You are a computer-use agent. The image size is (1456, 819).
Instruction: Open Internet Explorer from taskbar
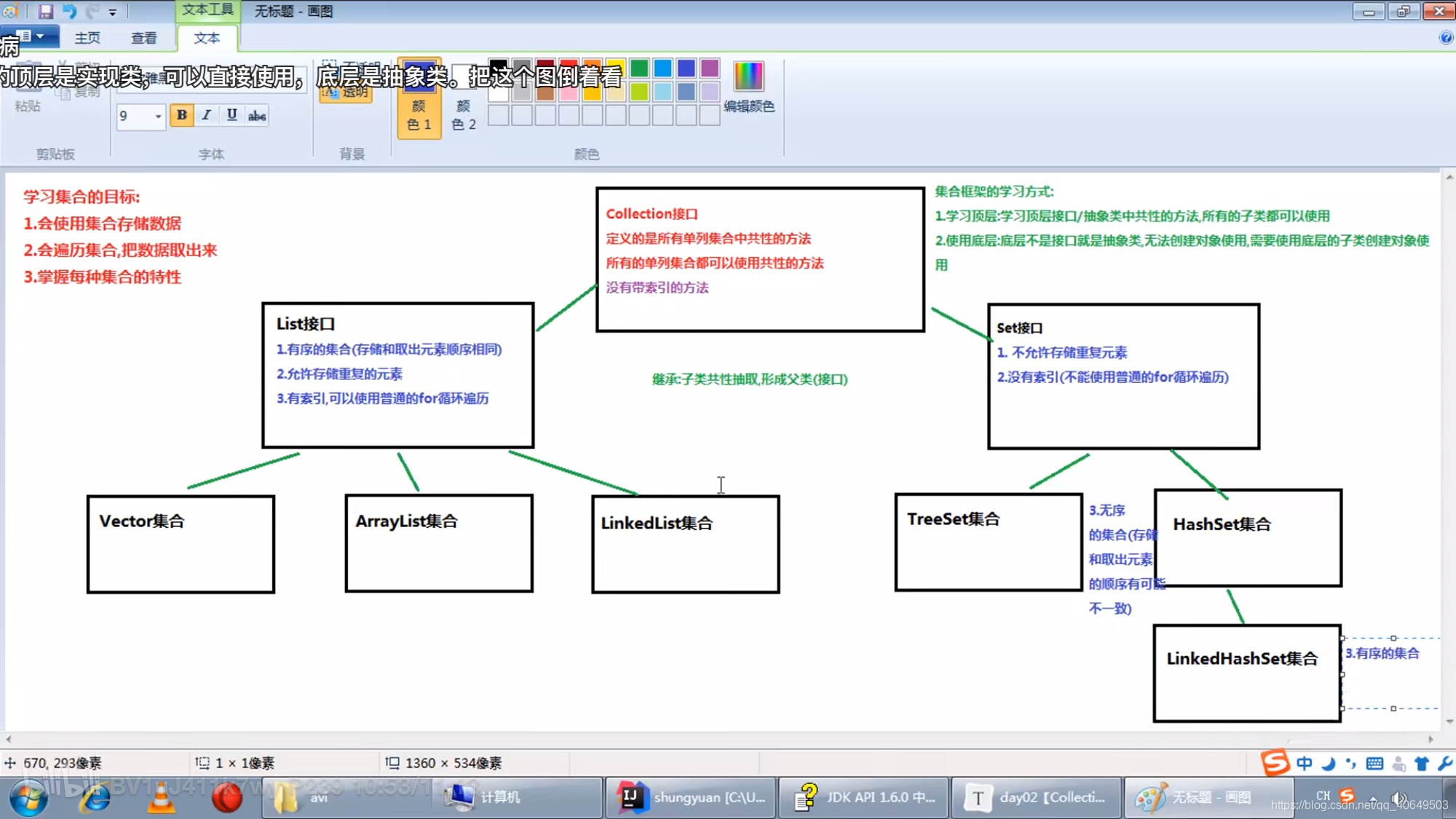(95, 799)
